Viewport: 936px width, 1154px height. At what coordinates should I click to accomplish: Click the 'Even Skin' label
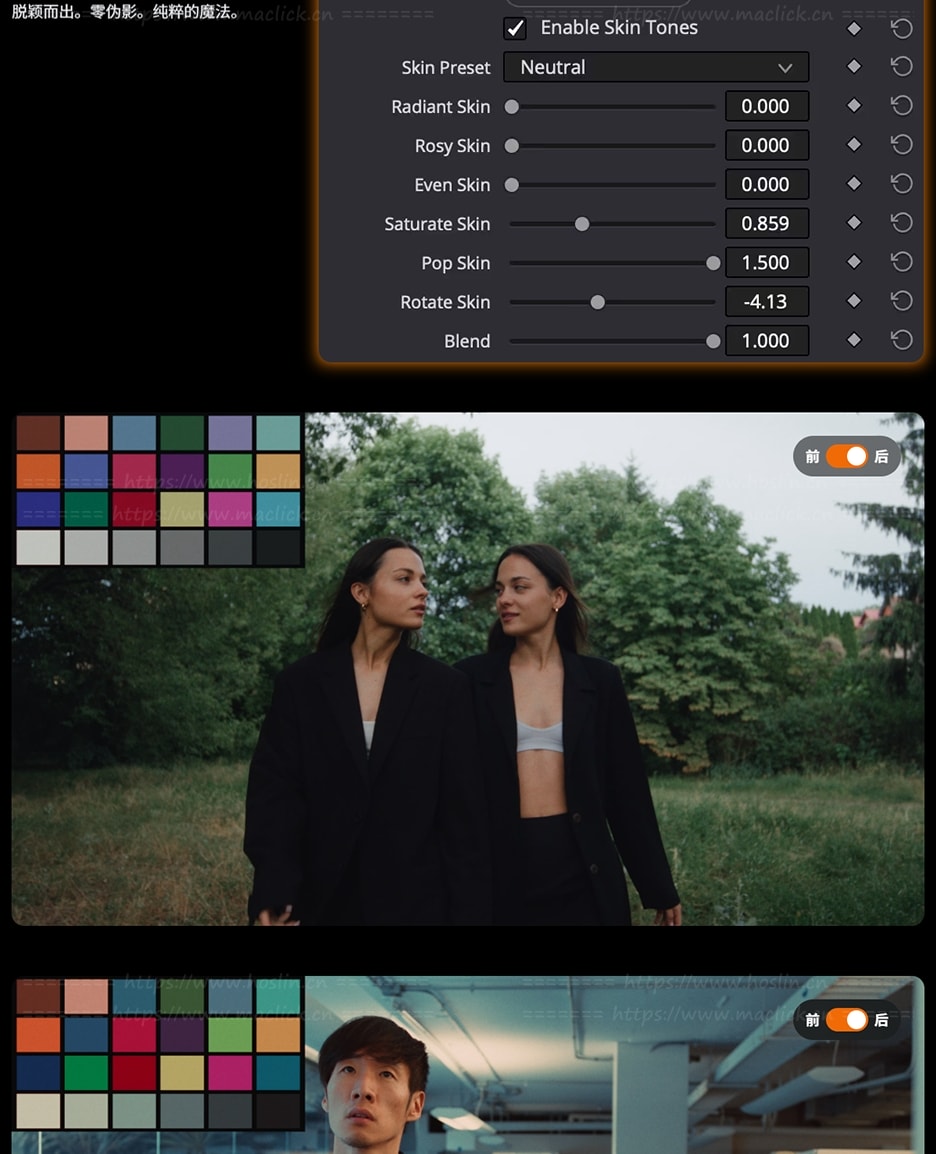click(x=452, y=185)
